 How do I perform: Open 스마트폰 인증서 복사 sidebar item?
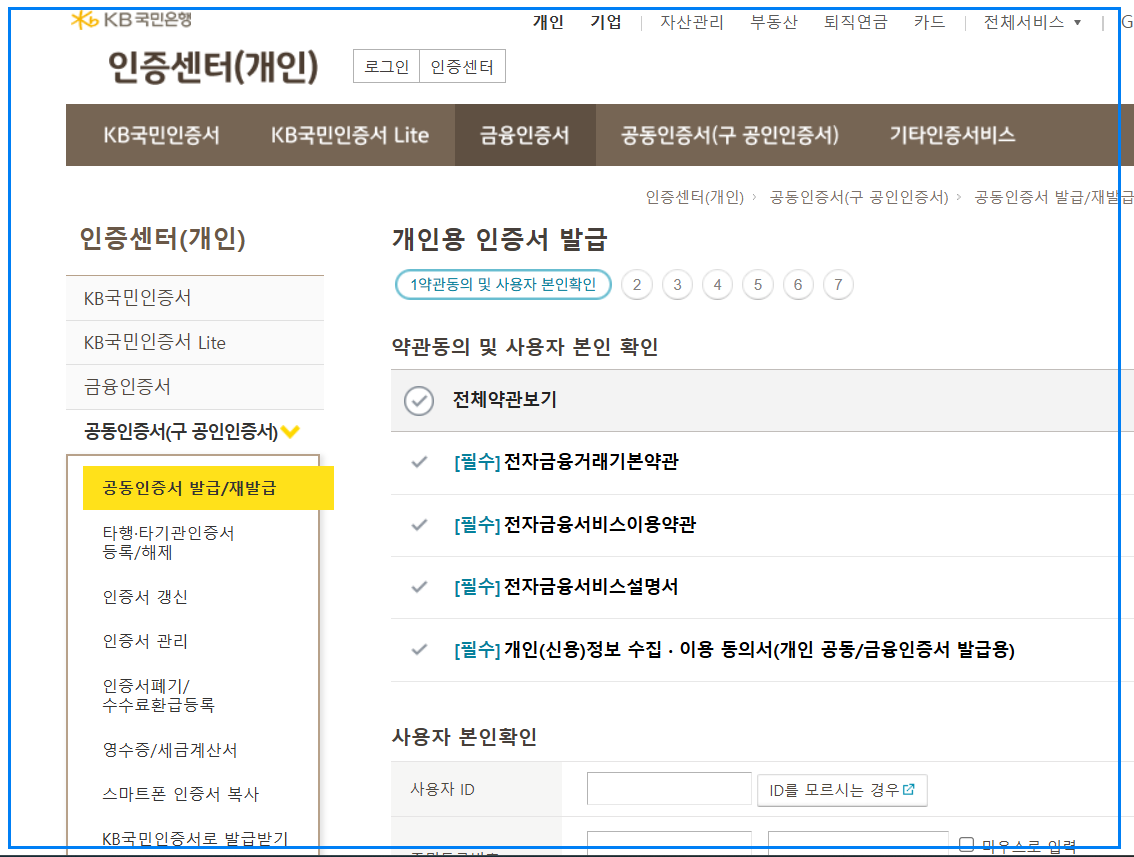(181, 794)
